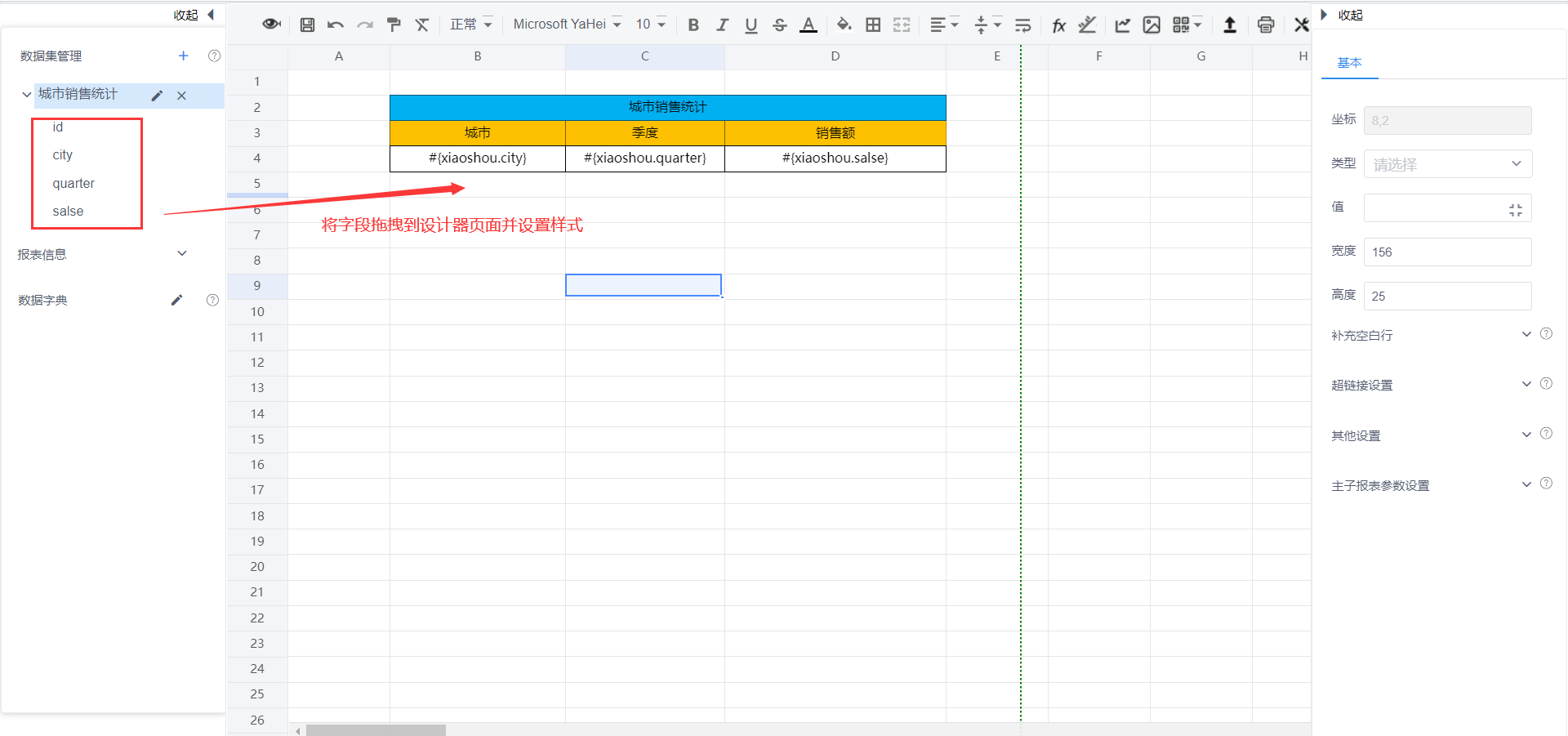Collapse the 城市销售统计 dataset tree
Viewport: 1568px width, 736px height.
coord(26,95)
